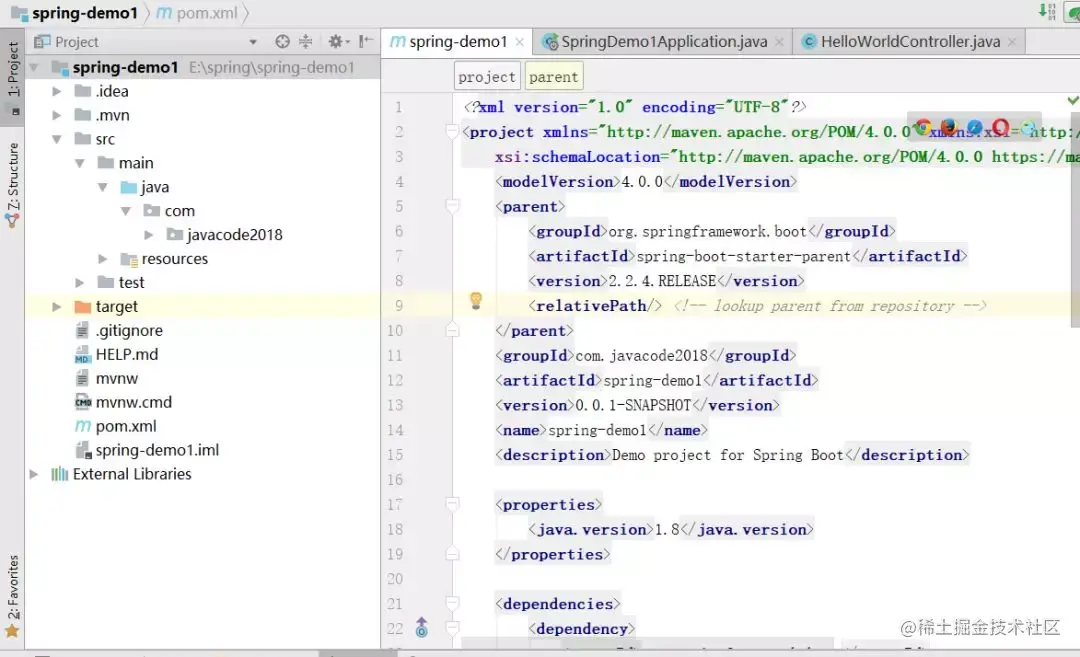Collapse the java folder arrow

pyautogui.click(x=103, y=187)
